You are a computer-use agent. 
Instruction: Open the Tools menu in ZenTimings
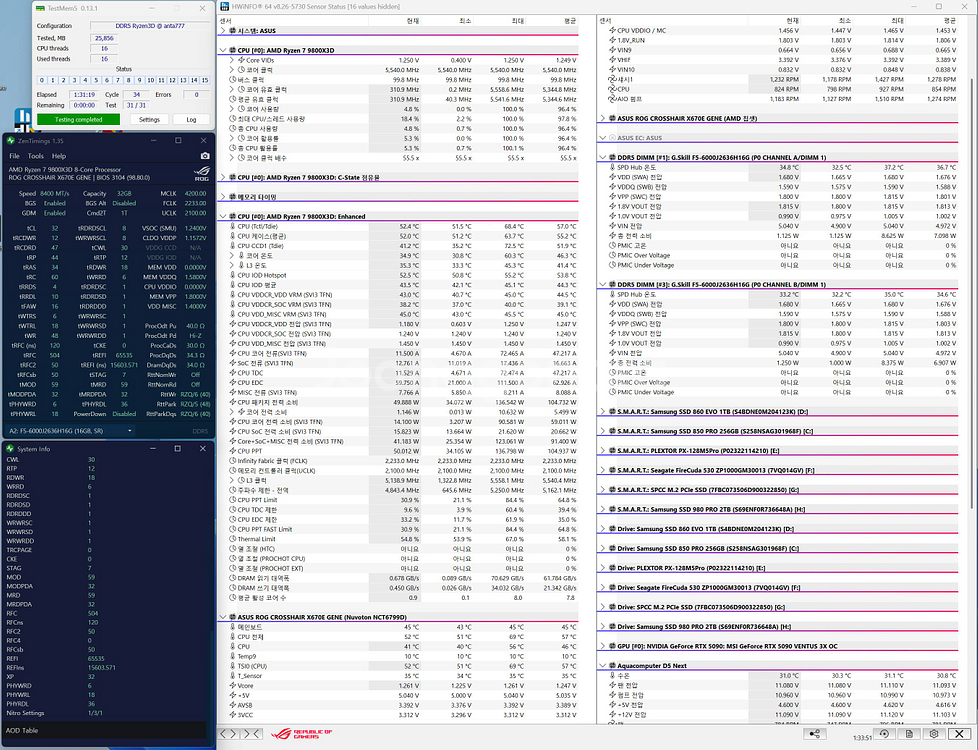pos(35,156)
